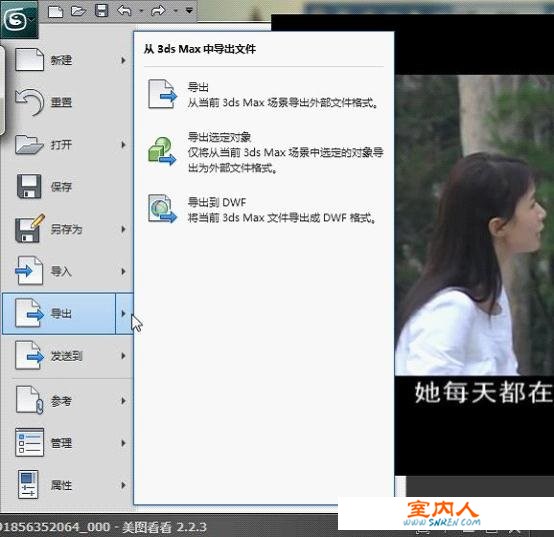Screen dimensions: 554x537
Task: Select the 新建 menu entry
Action: [x=67, y=60]
